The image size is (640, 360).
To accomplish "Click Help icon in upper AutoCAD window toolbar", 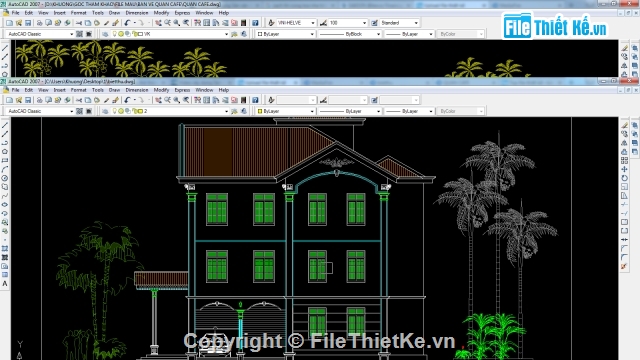I will click(x=255, y=23).
